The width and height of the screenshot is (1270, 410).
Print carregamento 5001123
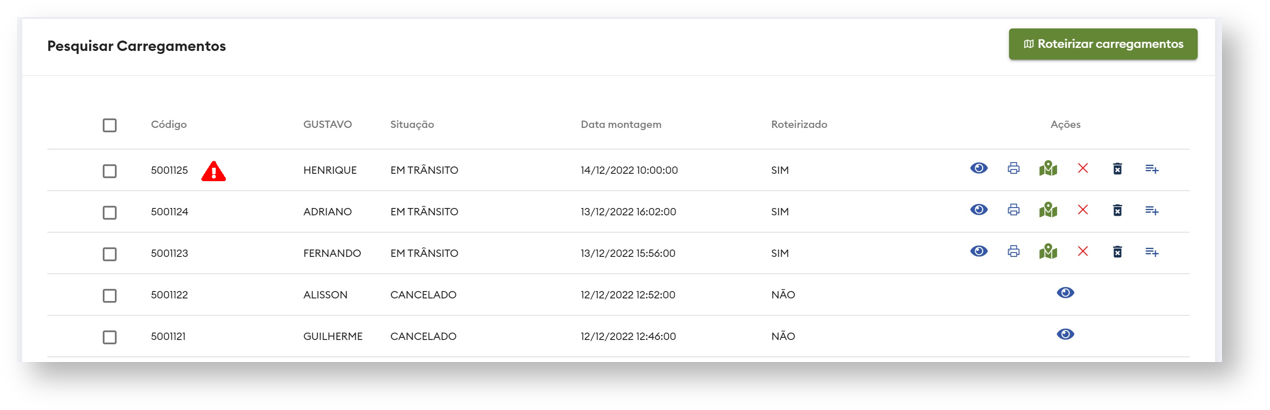1013,252
